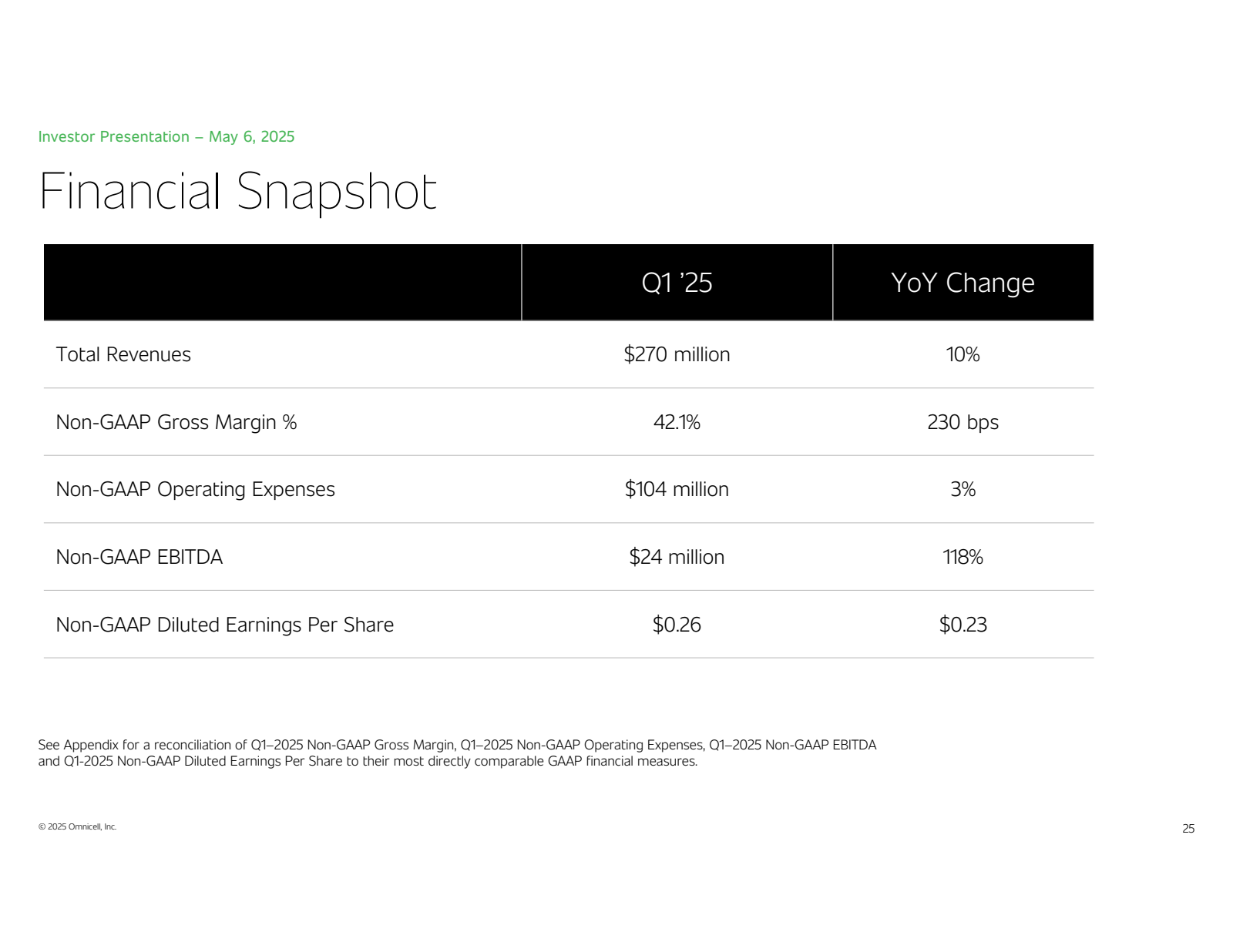
Task: Click the 118% EBITDA change cell
Action: tap(963, 557)
